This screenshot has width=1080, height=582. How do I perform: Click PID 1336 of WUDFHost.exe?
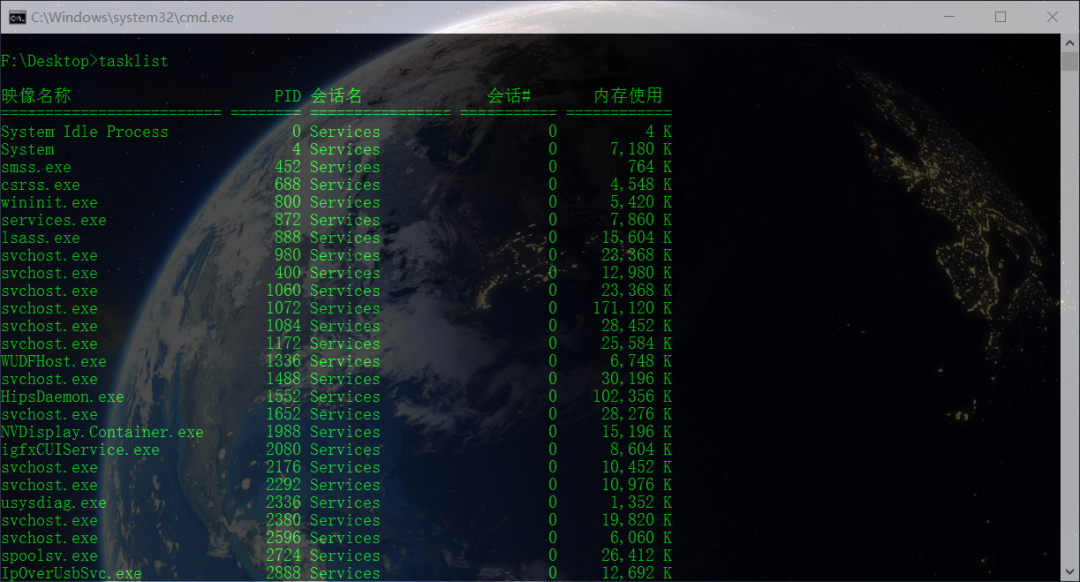tap(284, 362)
